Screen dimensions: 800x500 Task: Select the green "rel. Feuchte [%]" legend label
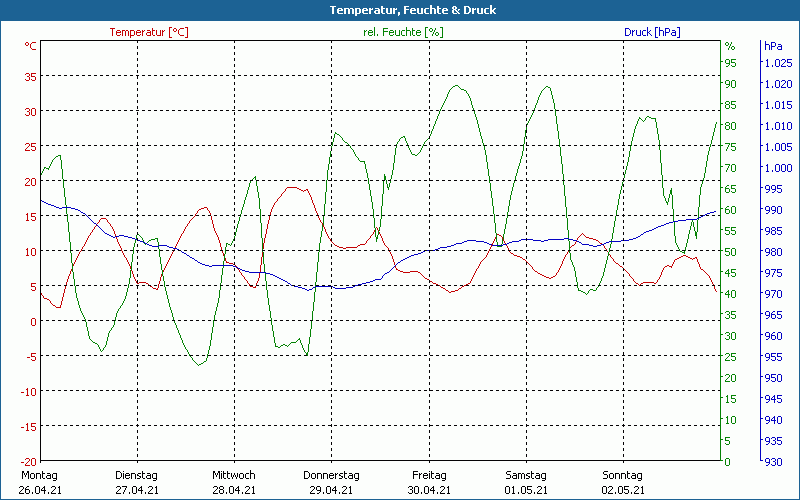click(403, 32)
